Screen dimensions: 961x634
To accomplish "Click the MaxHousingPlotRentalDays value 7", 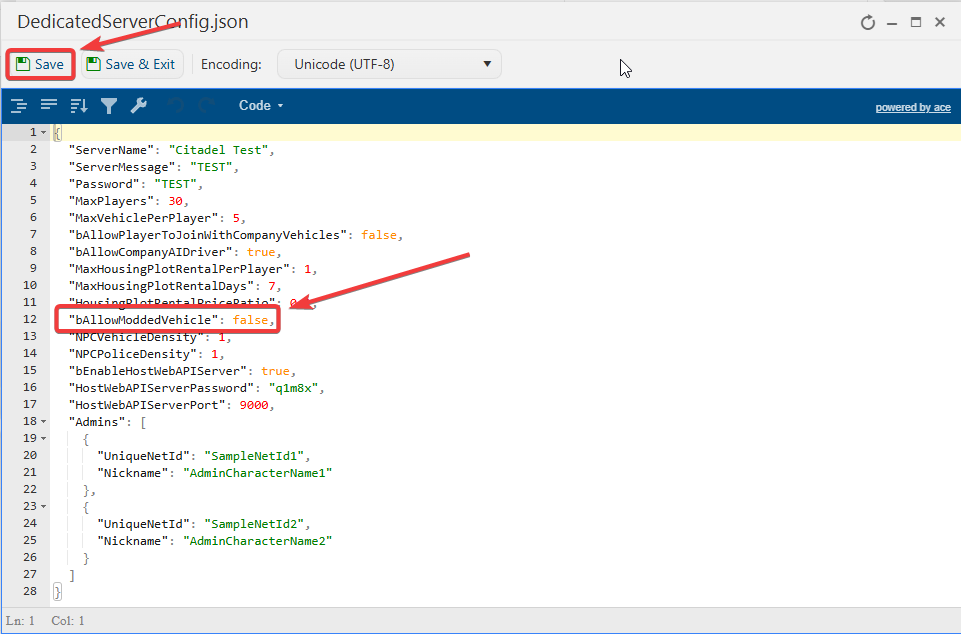I will coord(272,286).
